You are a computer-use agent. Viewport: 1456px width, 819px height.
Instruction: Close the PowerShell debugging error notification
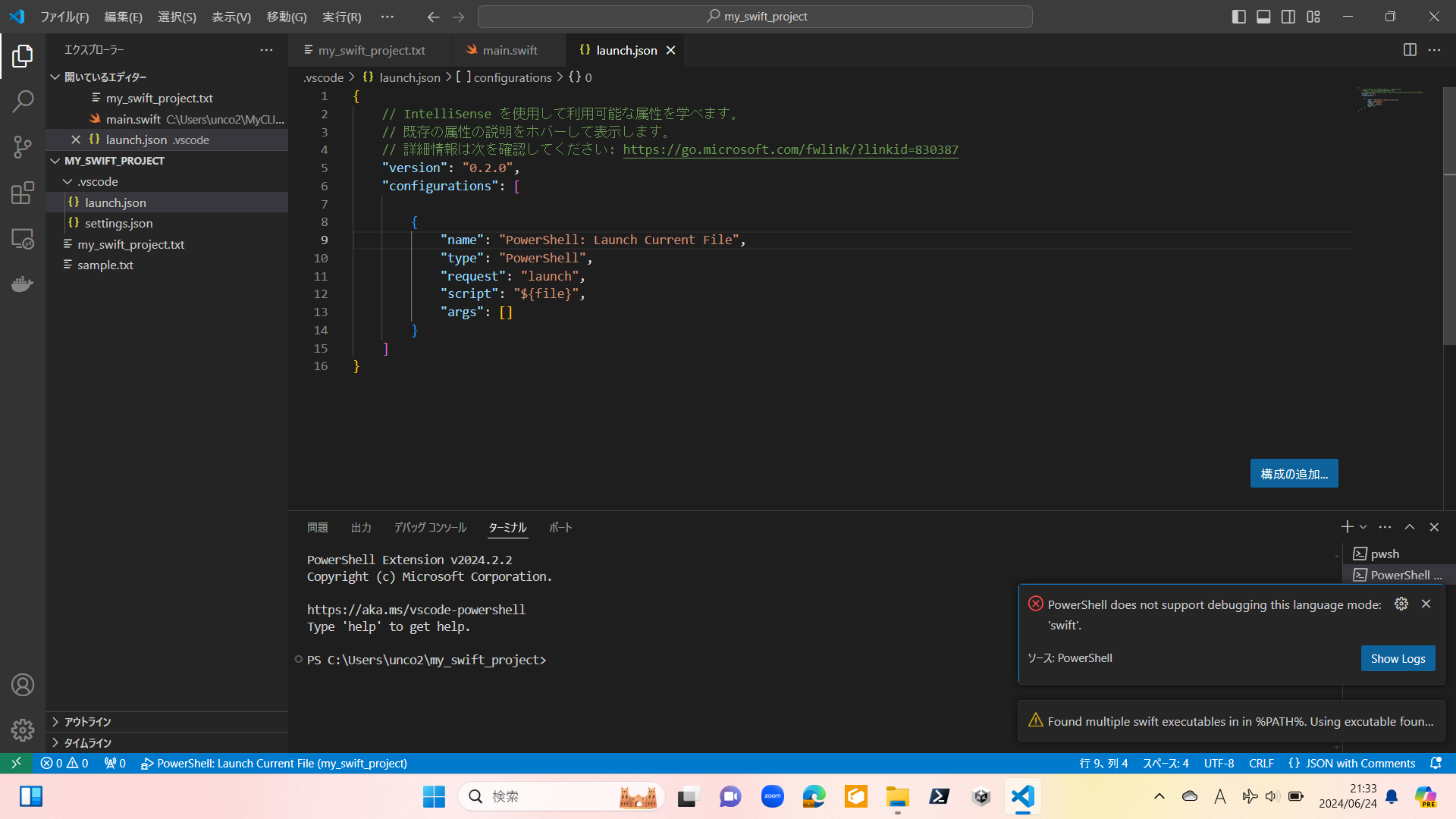click(x=1426, y=604)
